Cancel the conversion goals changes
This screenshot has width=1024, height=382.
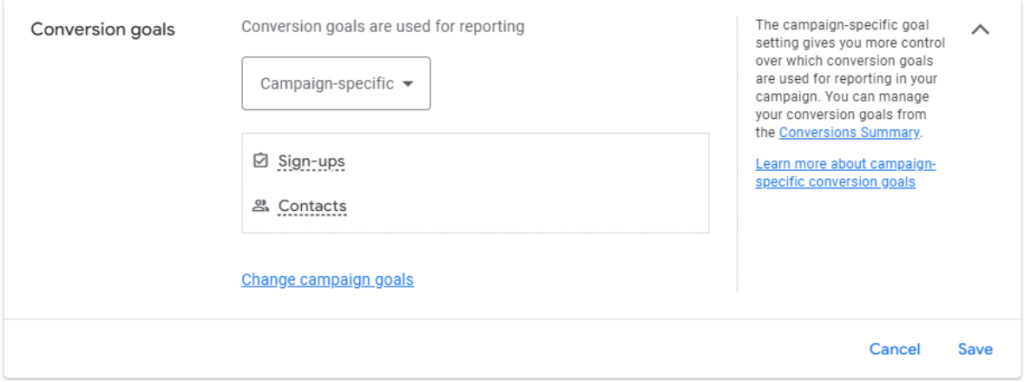pos(895,349)
